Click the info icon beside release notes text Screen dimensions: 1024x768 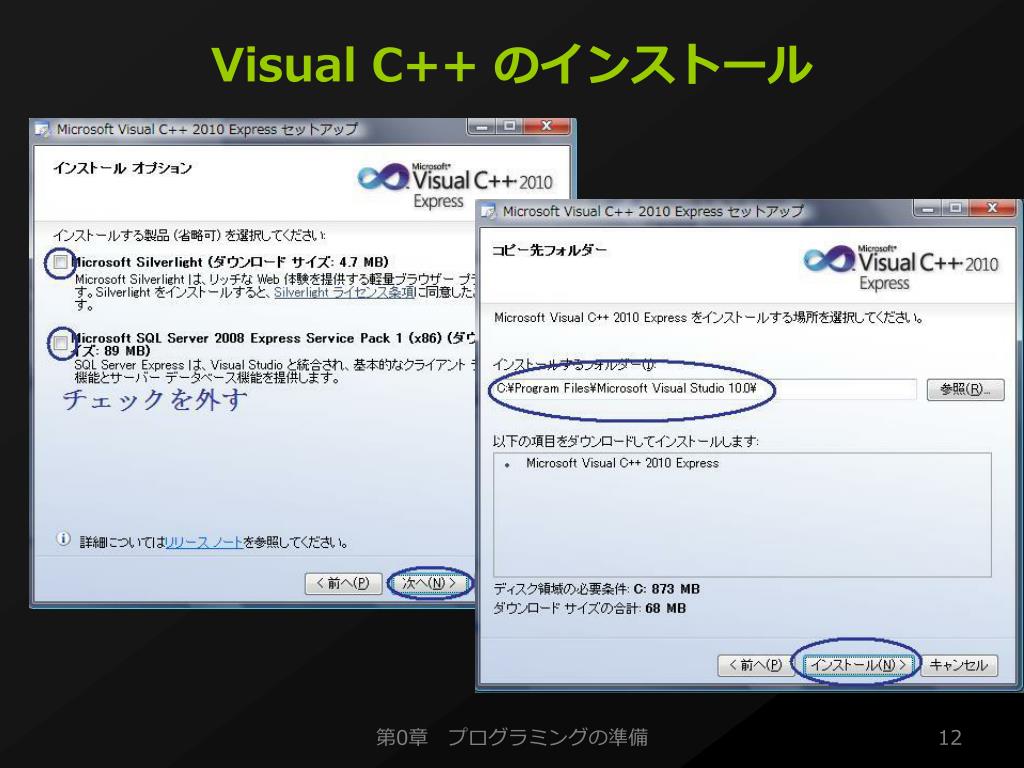coord(63,539)
